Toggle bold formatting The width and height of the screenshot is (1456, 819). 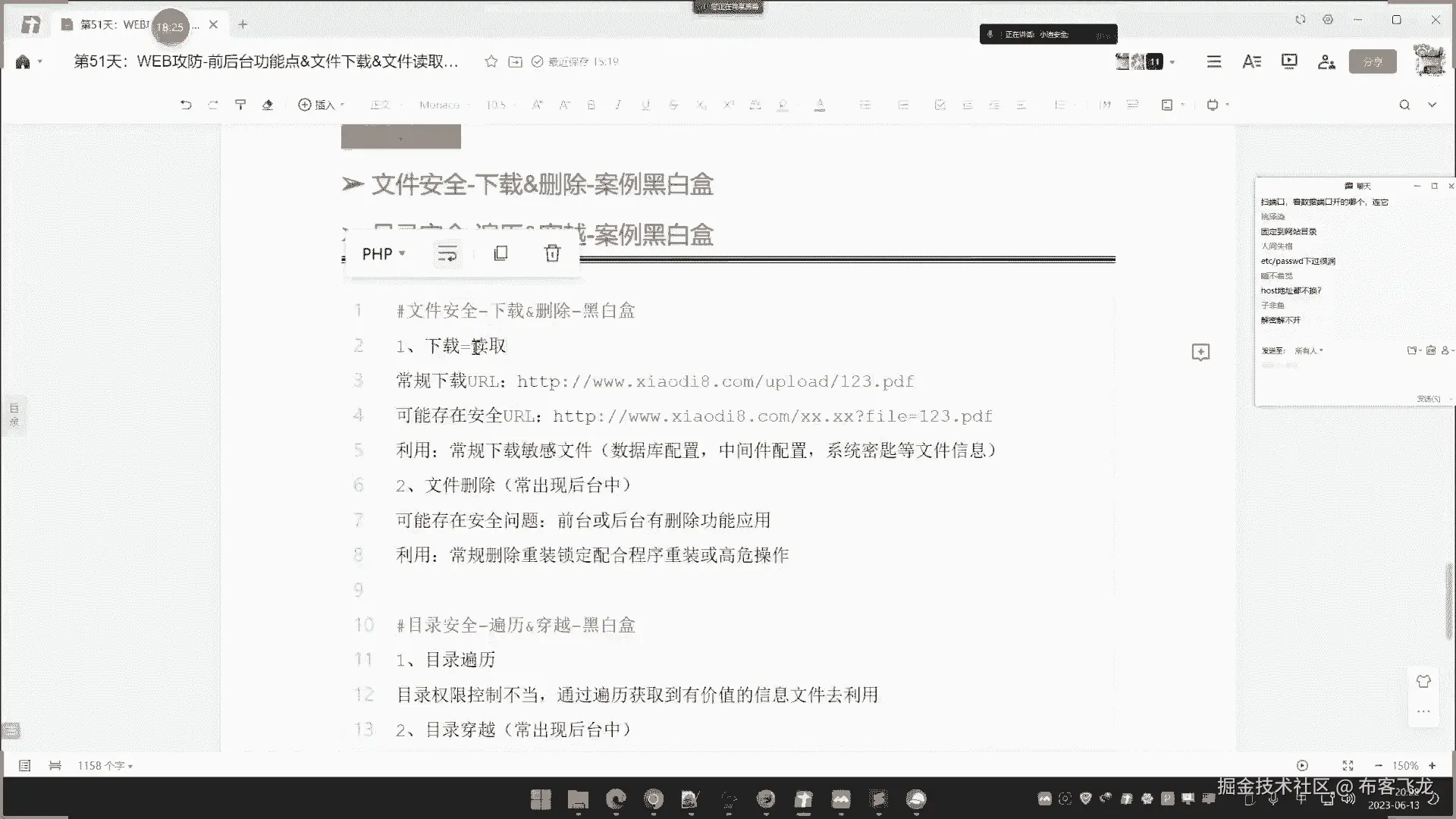(x=591, y=105)
